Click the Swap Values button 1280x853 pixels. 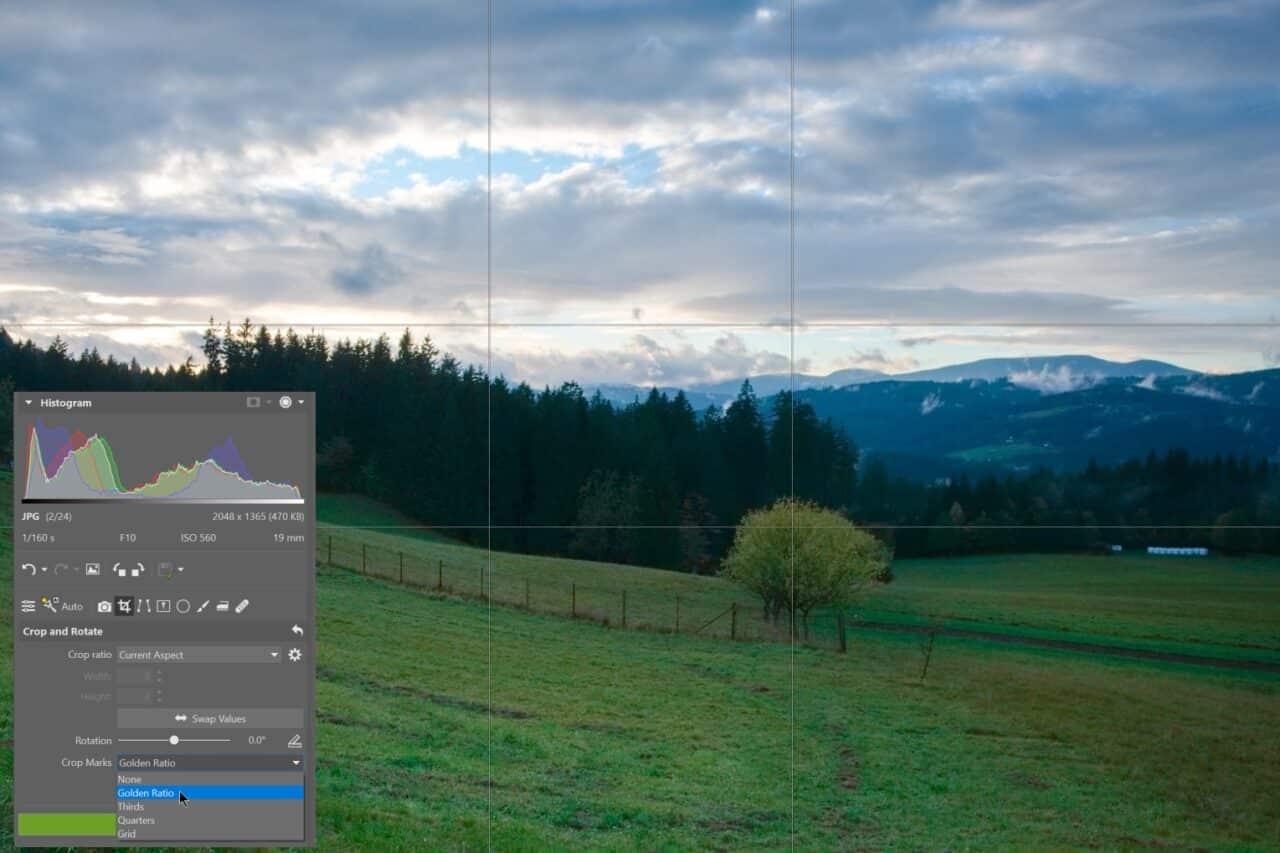[210, 718]
